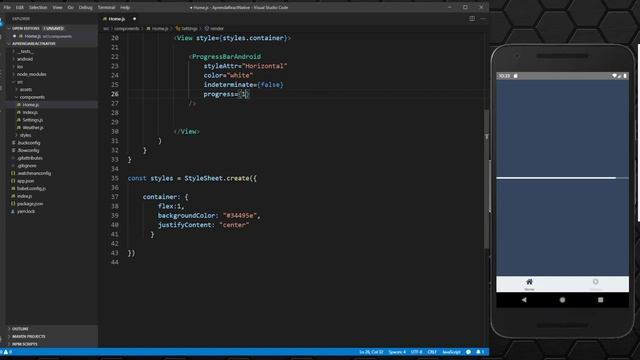Image resolution: width=640 pixels, height=360 pixels.
Task: Click render method breadcrumb item
Action: click(x=214, y=29)
